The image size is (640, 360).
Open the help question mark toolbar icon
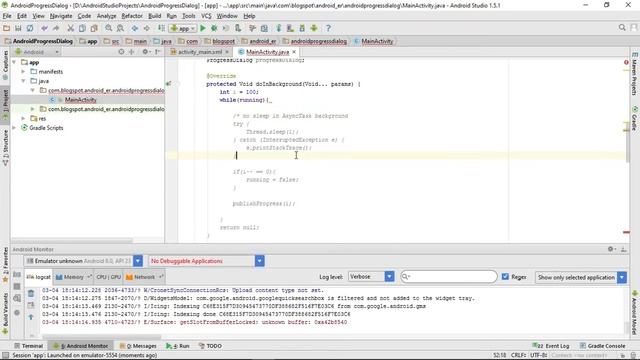coord(328,28)
